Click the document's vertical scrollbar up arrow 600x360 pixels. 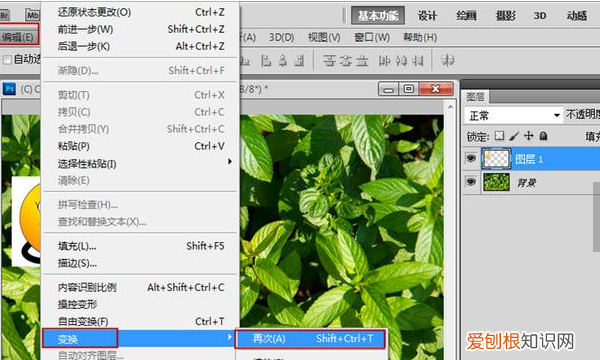450,107
